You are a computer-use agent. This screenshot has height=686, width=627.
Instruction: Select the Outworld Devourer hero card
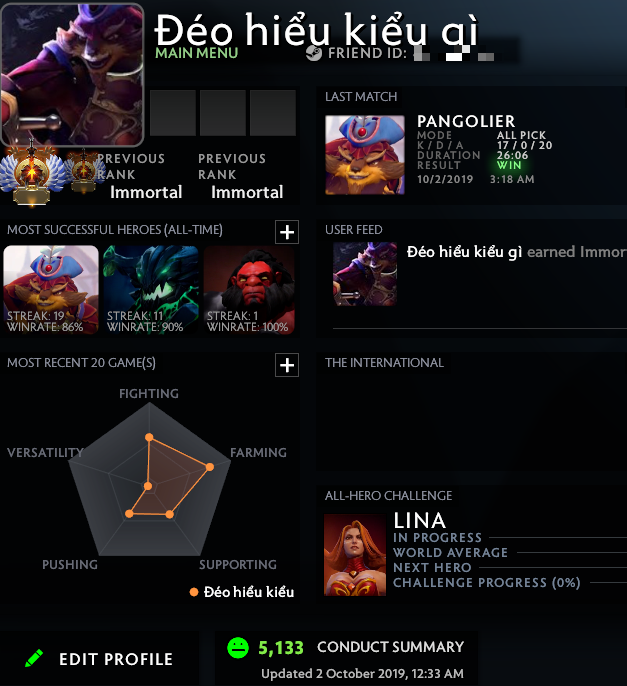tap(151, 290)
